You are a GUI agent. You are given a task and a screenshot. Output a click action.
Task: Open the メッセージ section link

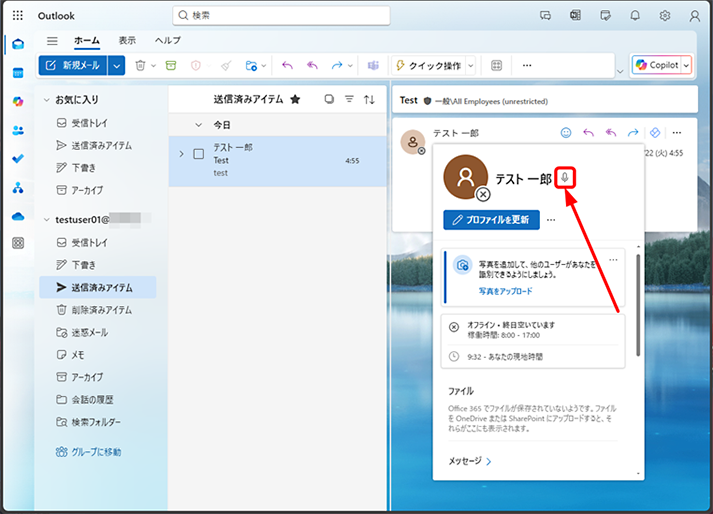tap(470, 461)
